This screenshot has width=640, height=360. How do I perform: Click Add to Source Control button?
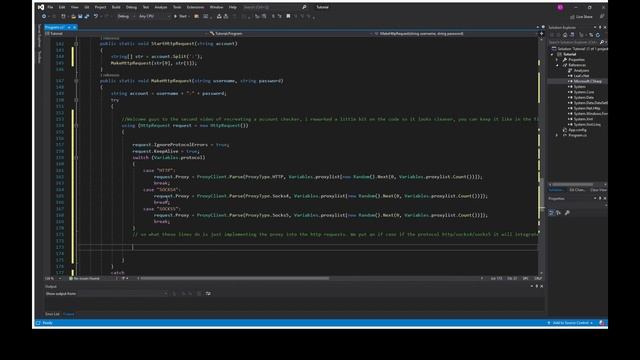(x=571, y=323)
